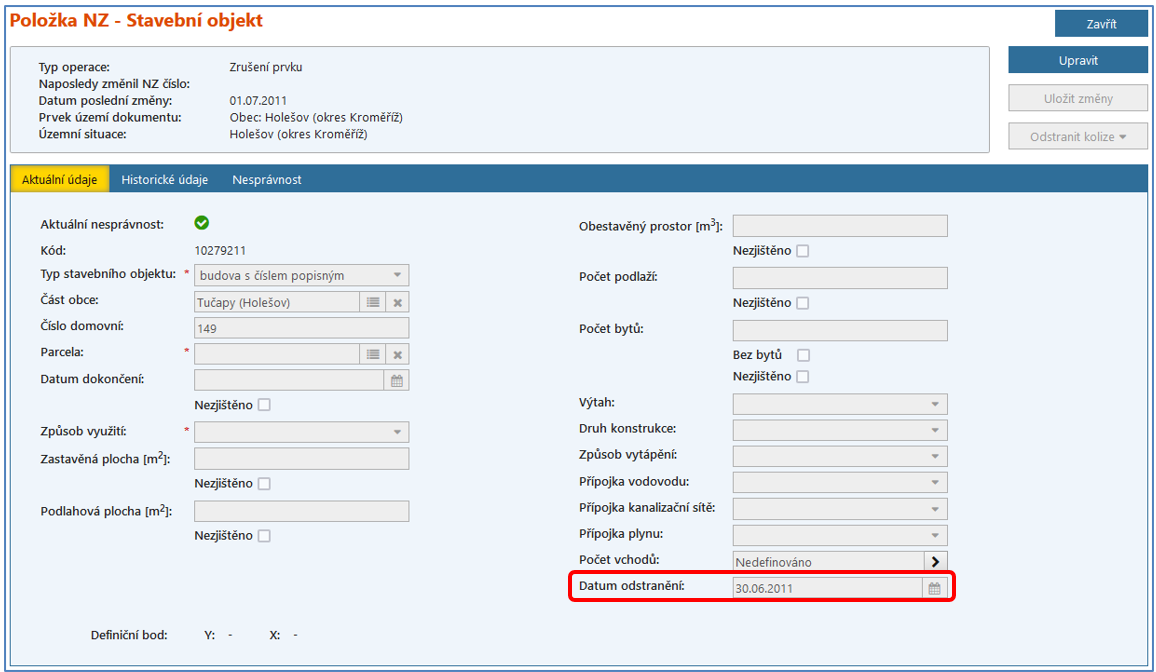Switch to Historické údaje tab
This screenshot has width=1156, height=672.
(x=164, y=180)
